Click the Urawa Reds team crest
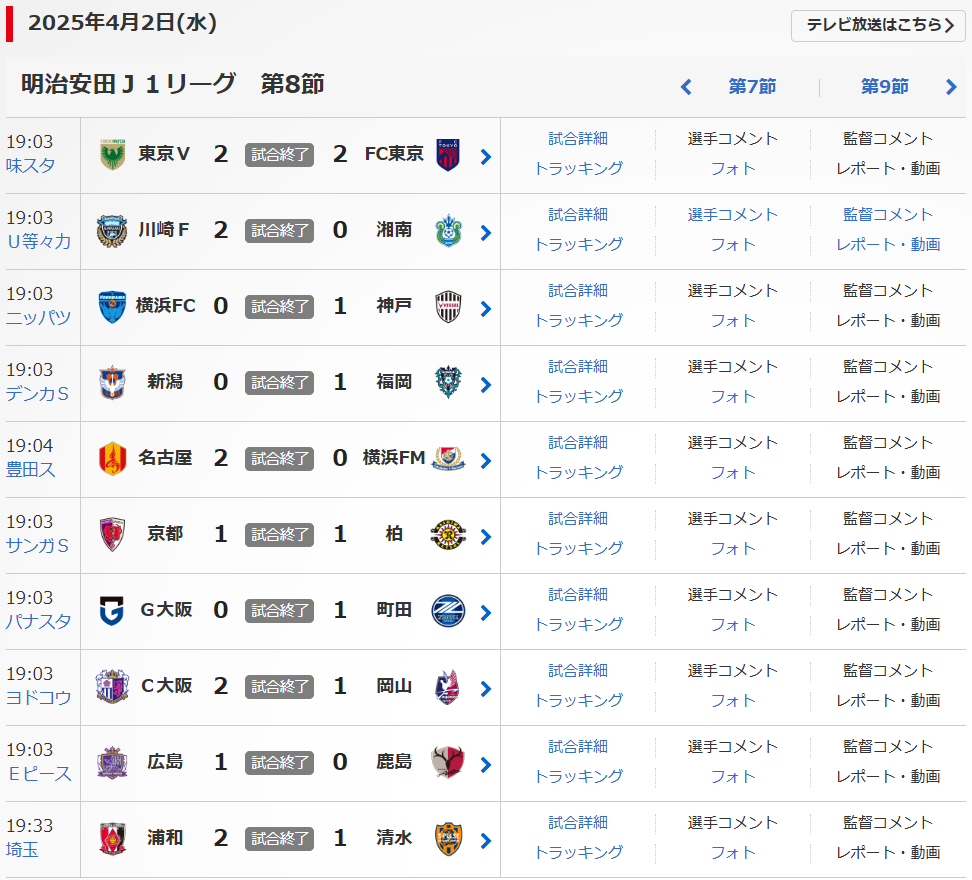Image resolution: width=972 pixels, height=880 pixels. pyautogui.click(x=112, y=839)
